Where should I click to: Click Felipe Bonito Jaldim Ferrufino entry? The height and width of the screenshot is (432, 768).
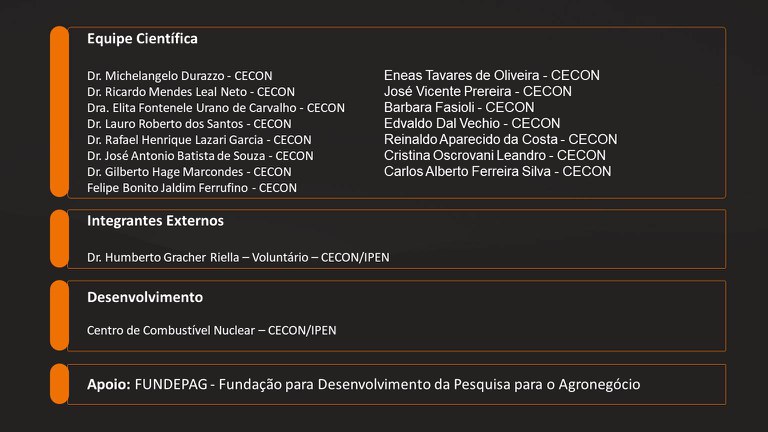pos(192,188)
